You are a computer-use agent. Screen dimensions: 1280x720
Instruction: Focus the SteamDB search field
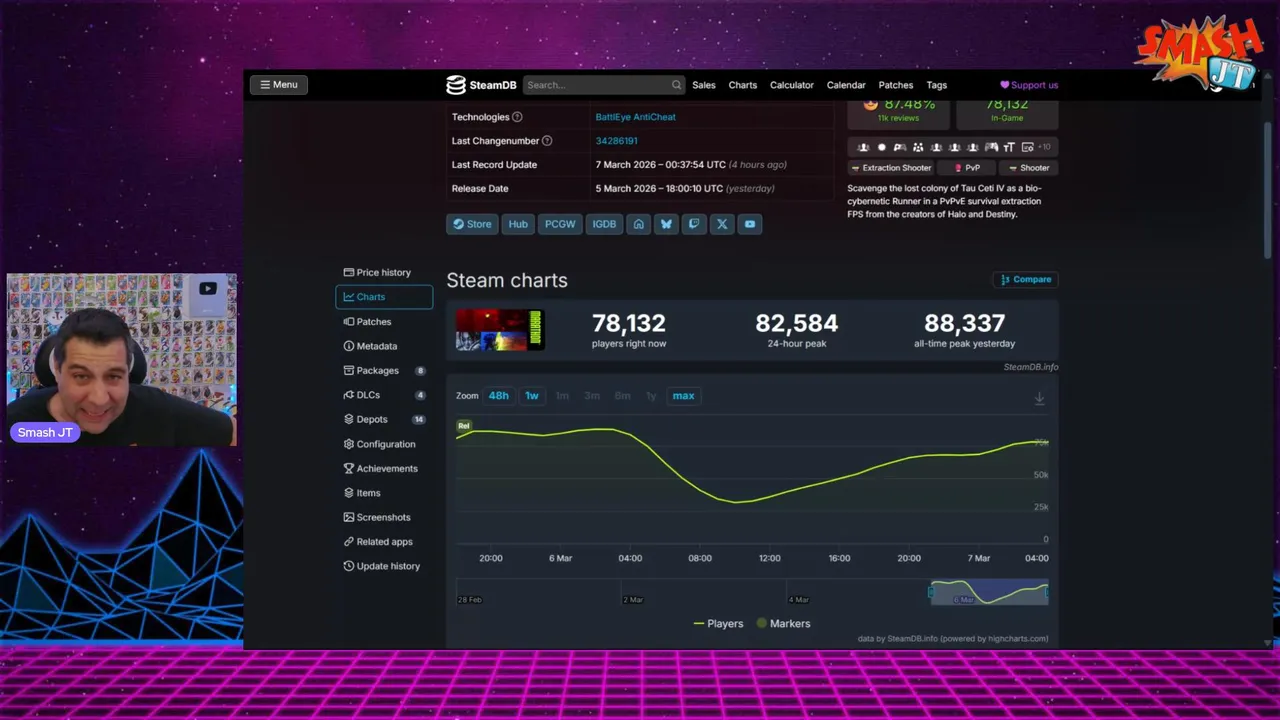(596, 85)
